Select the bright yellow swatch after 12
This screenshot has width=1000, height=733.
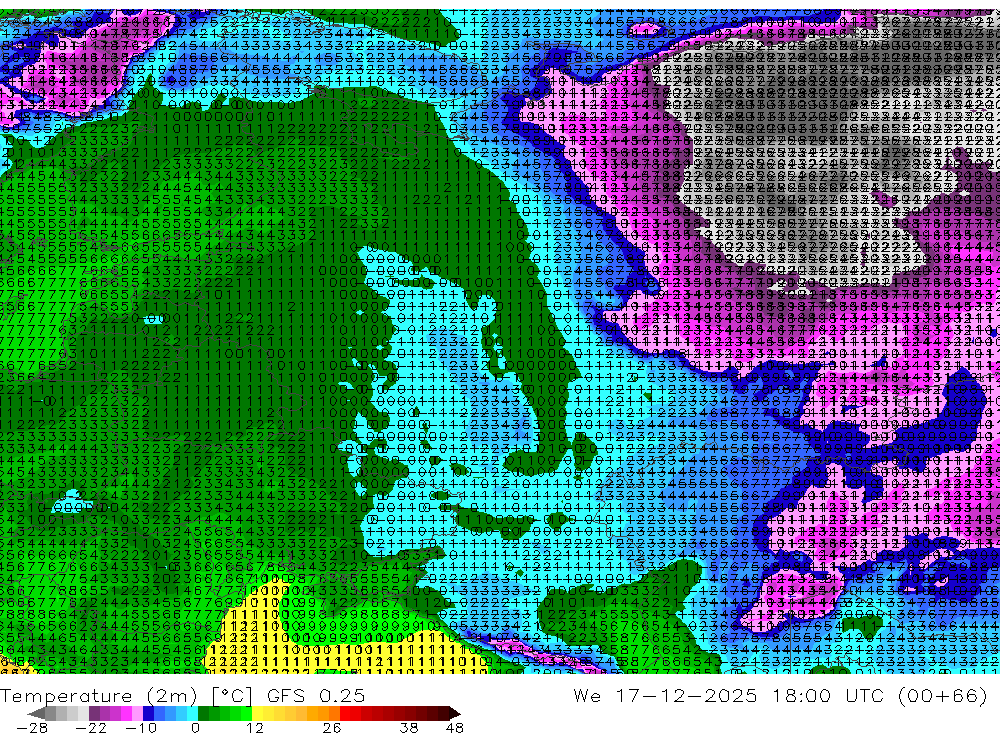(258, 713)
